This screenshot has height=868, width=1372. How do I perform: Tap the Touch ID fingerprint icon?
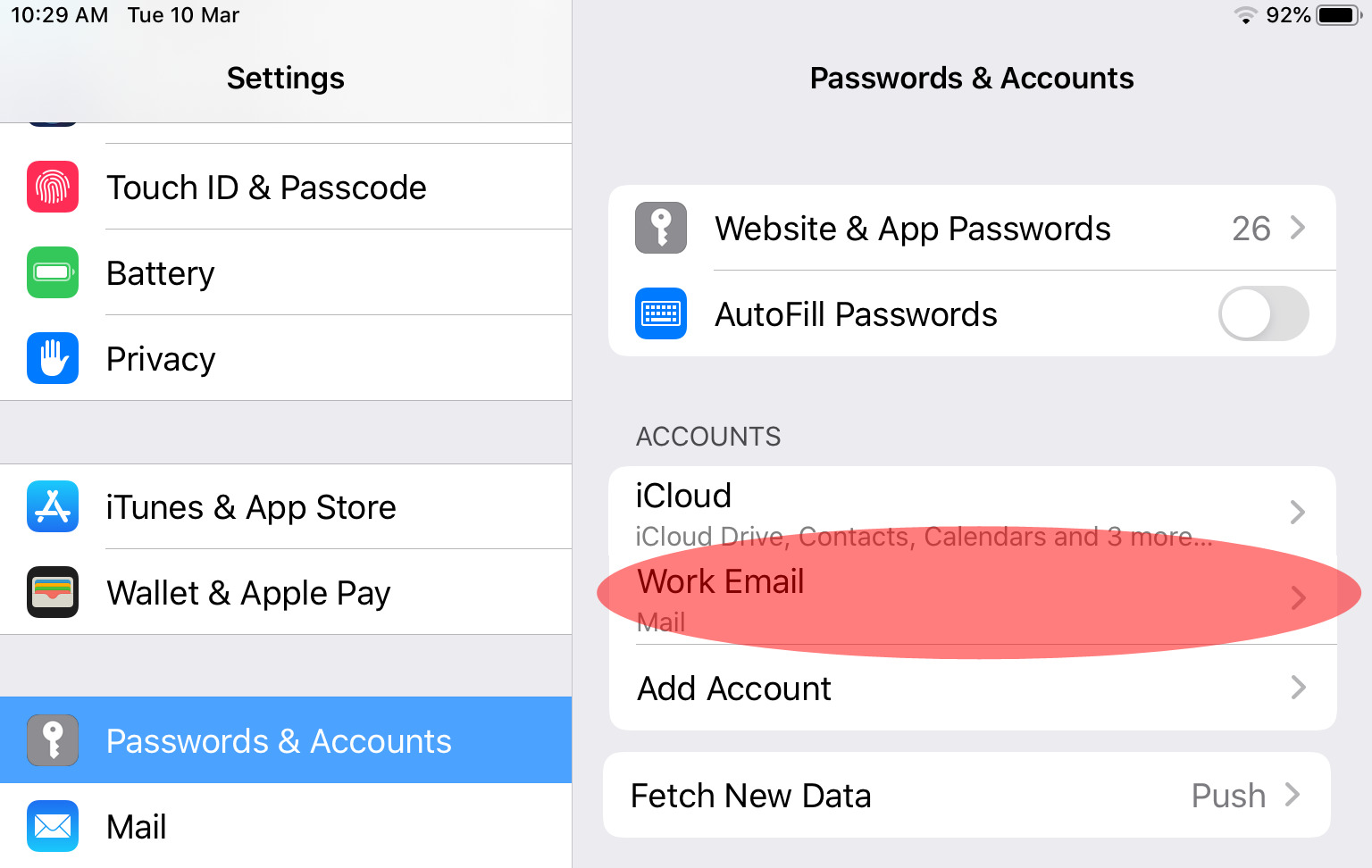tap(53, 187)
